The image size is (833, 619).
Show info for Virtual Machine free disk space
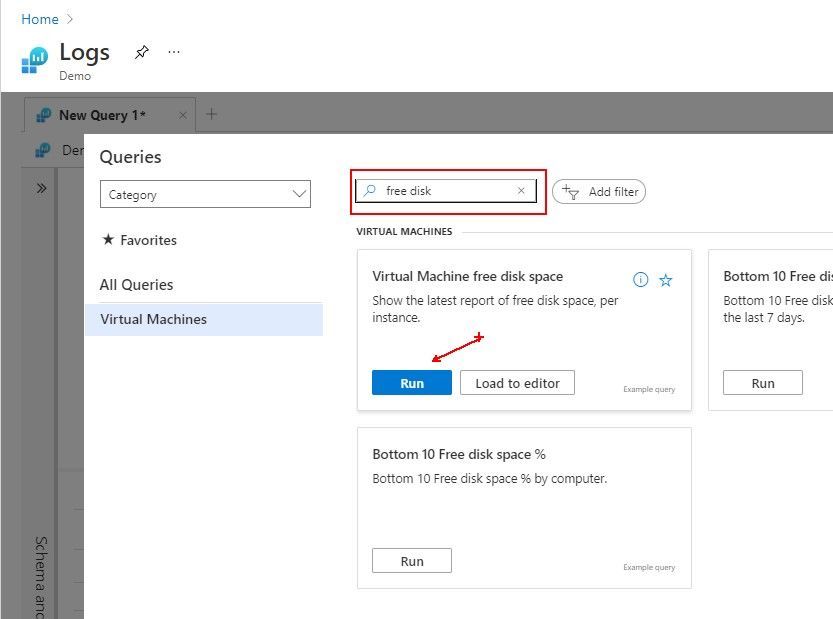coord(641,279)
